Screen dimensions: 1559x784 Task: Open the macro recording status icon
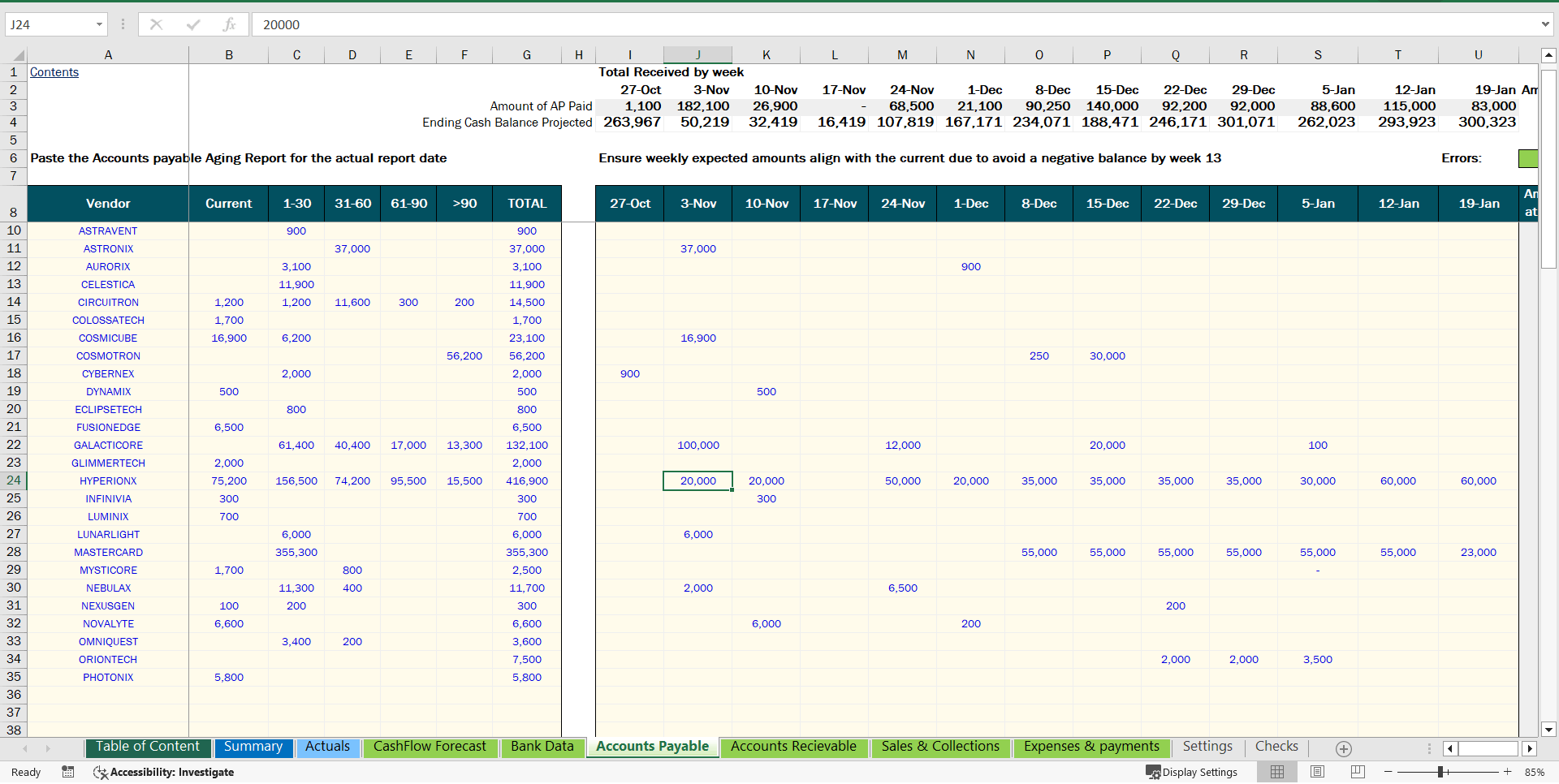68,772
